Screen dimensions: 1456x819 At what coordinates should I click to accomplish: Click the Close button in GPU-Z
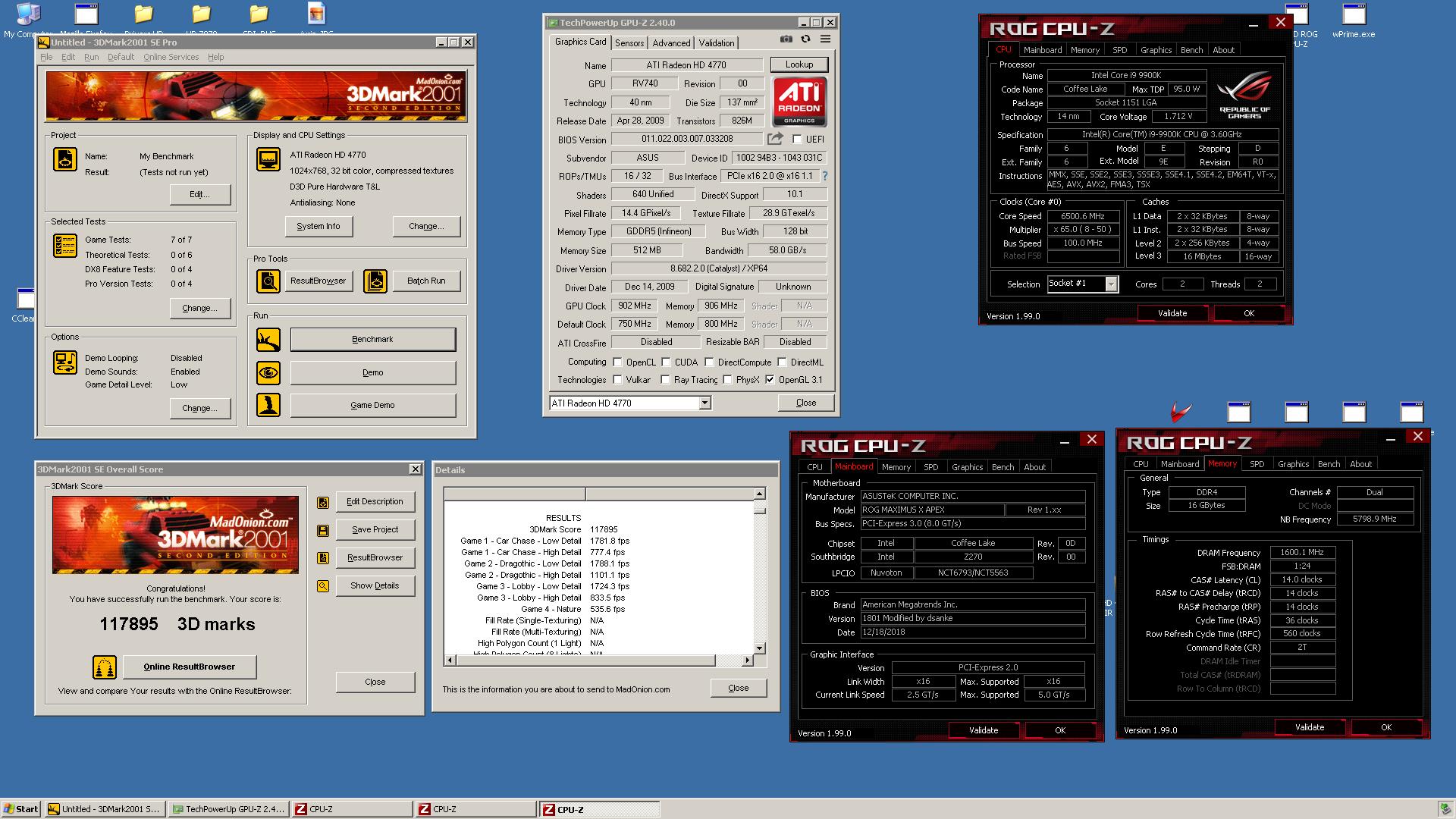coord(806,403)
